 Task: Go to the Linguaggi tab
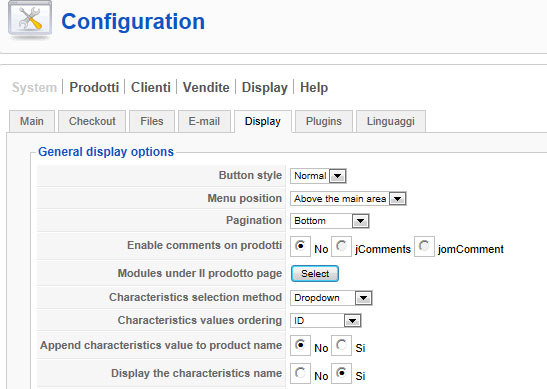tap(391, 121)
